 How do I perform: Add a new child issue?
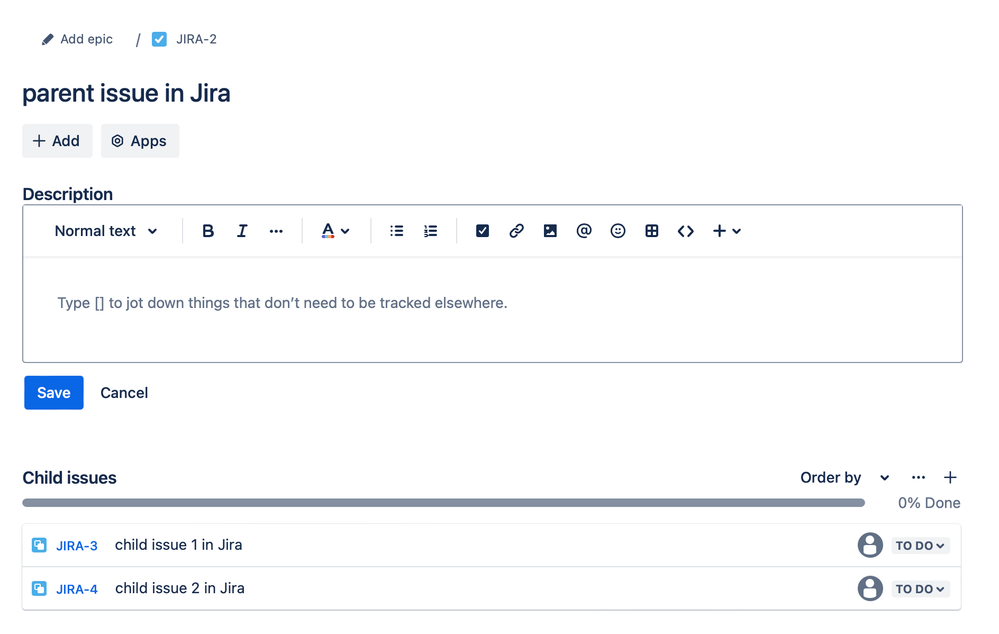tap(950, 477)
